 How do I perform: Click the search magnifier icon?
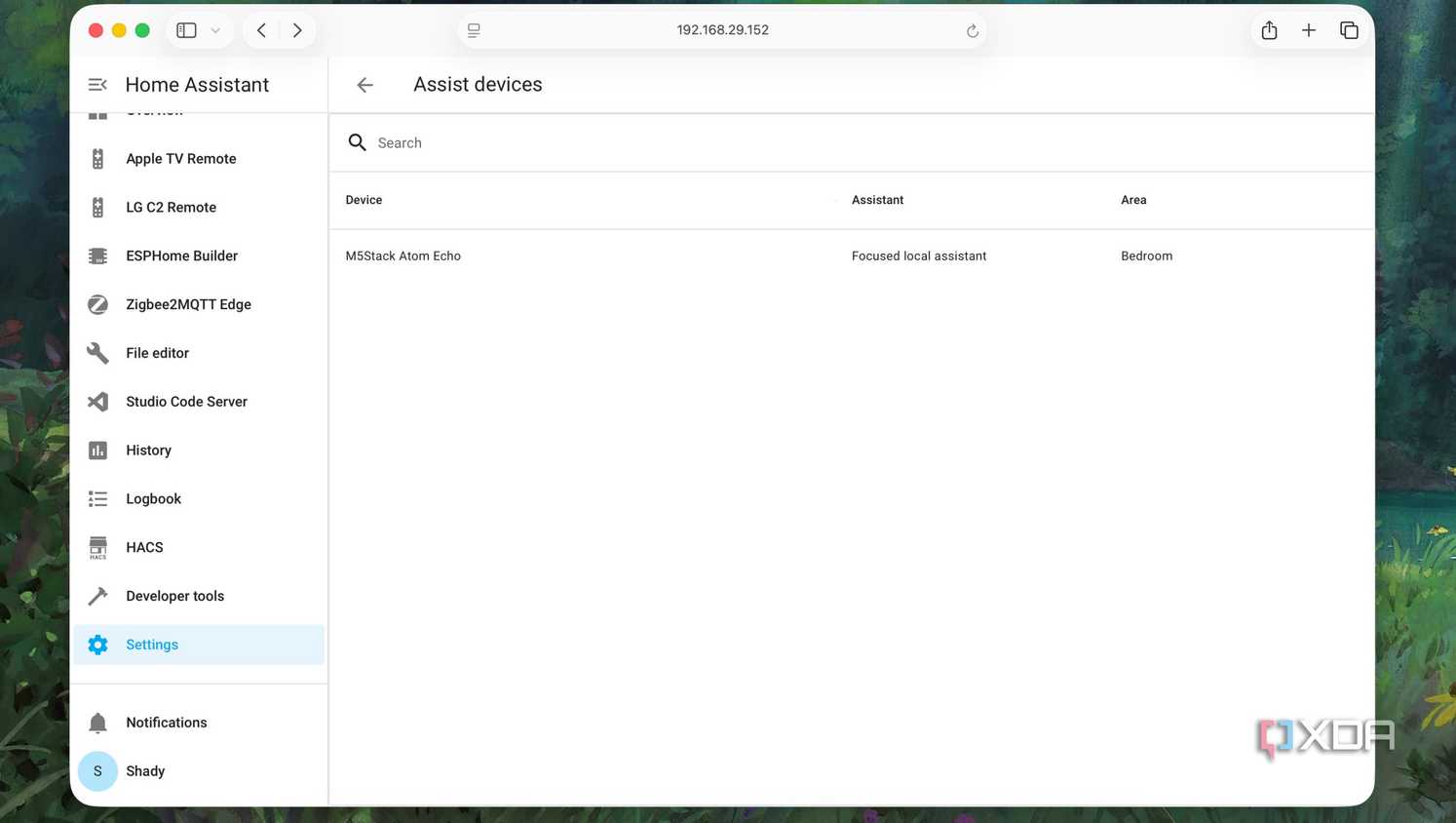click(x=358, y=142)
